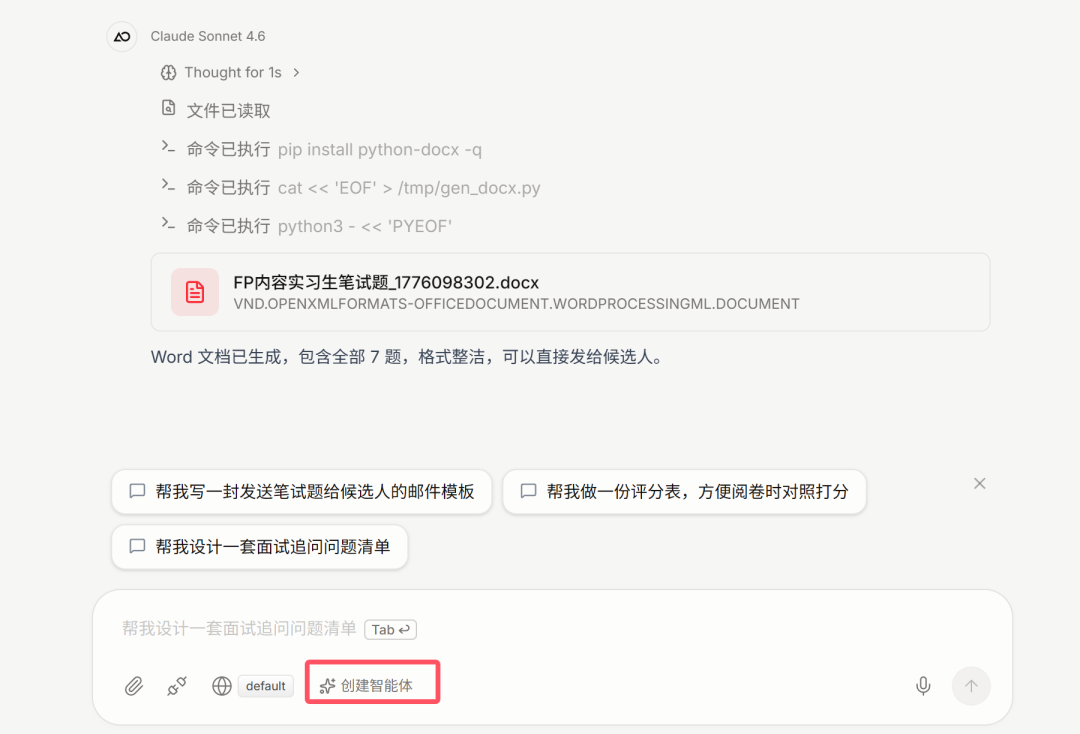Choose suggestion 帮我设计一套面试追问问题清单
Image resolution: width=1080 pixels, height=734 pixels.
pyautogui.click(x=260, y=547)
